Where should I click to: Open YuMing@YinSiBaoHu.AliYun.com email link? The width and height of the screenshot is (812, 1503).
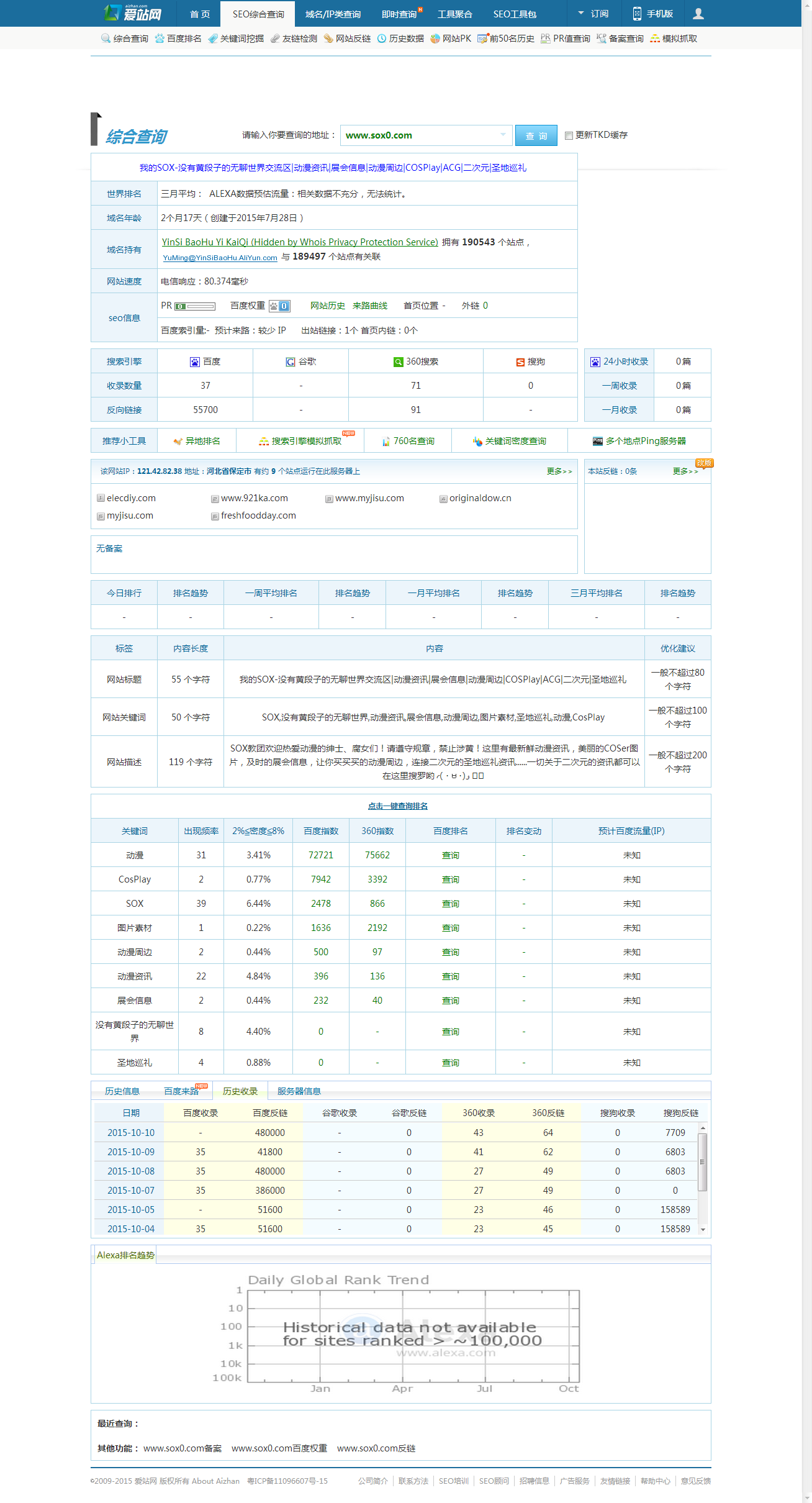point(220,258)
